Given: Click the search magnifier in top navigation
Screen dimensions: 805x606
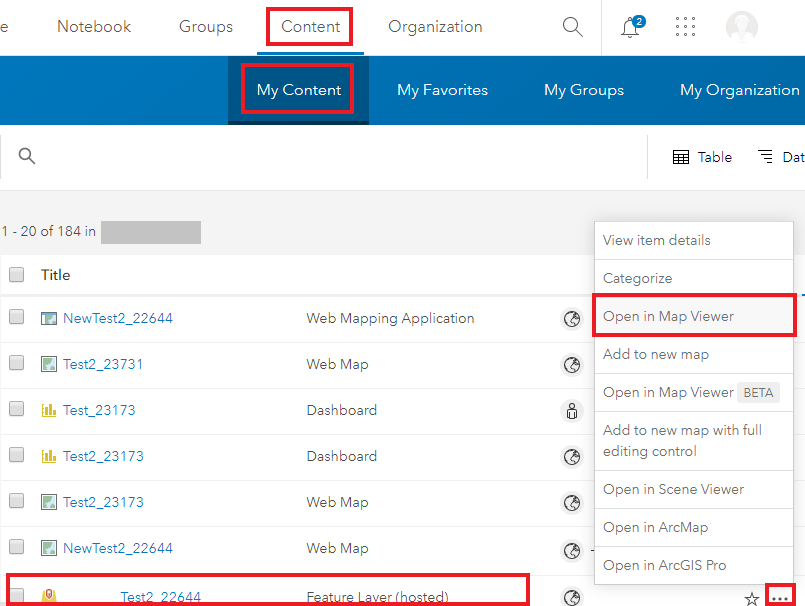Looking at the screenshot, I should [572, 27].
